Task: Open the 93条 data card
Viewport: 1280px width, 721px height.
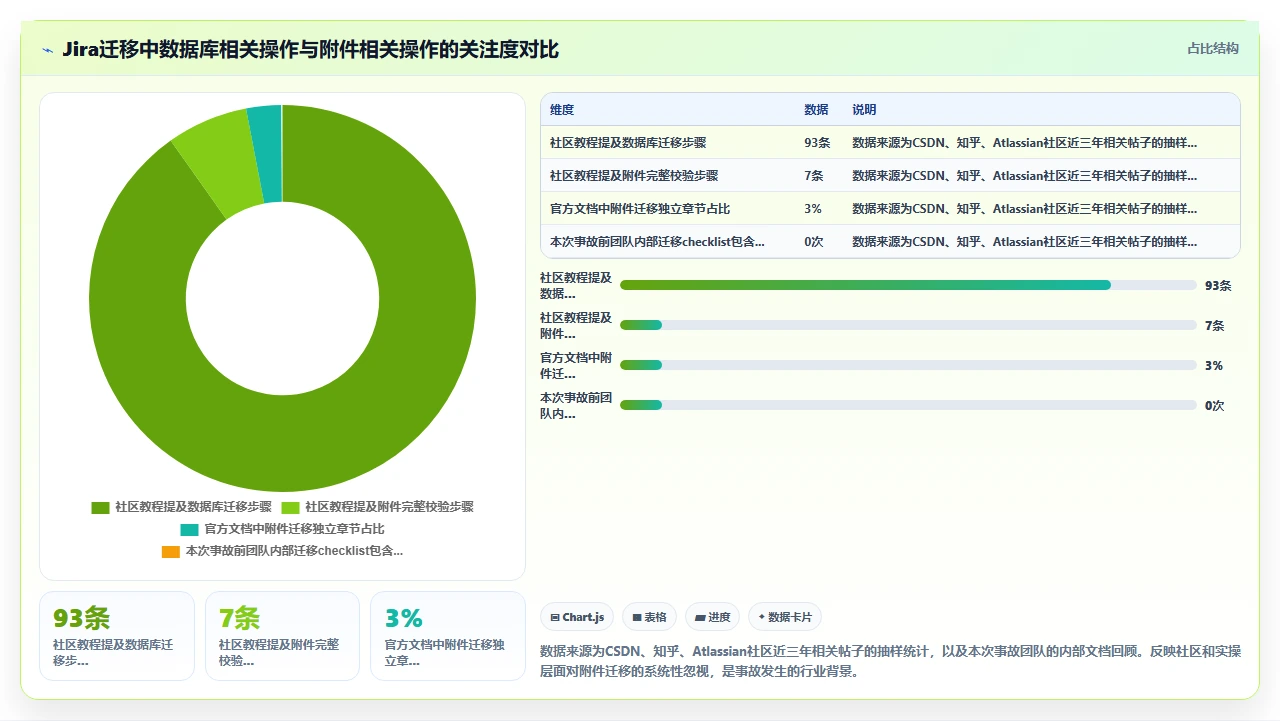Action: pyautogui.click(x=117, y=636)
